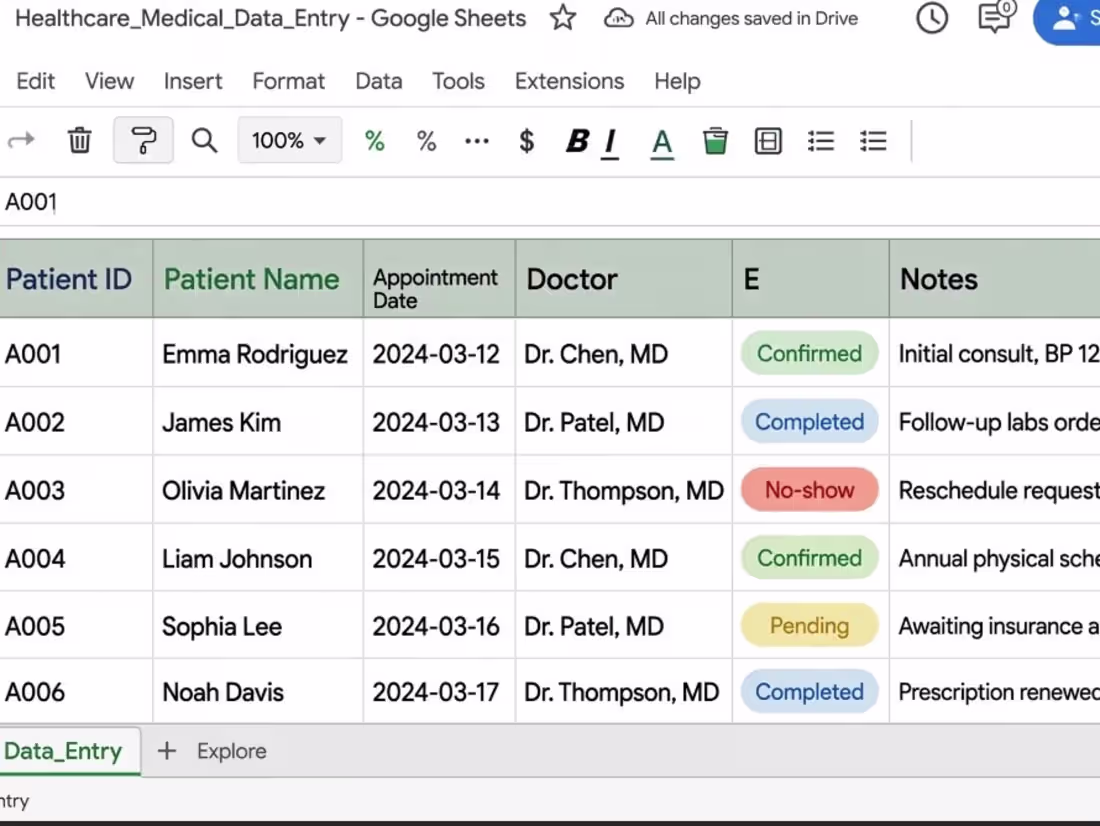Toggle bold formatting
The height and width of the screenshot is (826, 1100).
click(x=577, y=141)
